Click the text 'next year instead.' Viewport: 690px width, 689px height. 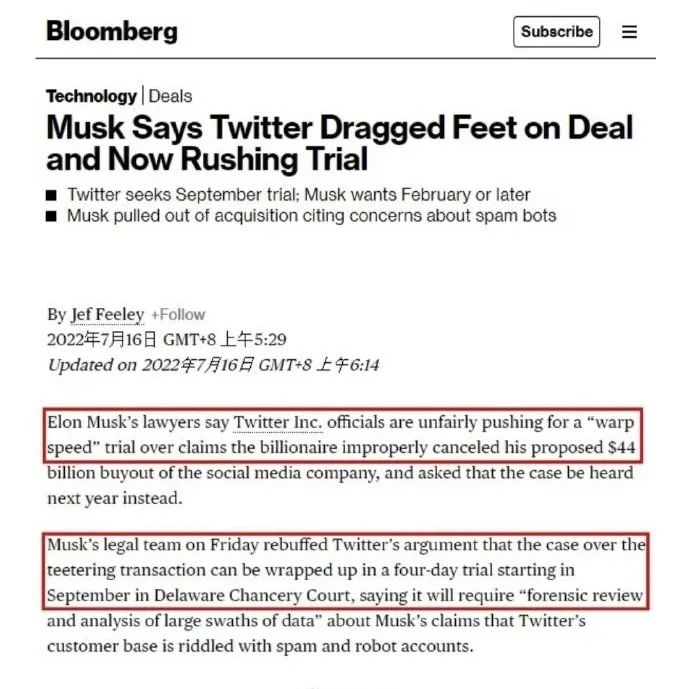coord(115,498)
